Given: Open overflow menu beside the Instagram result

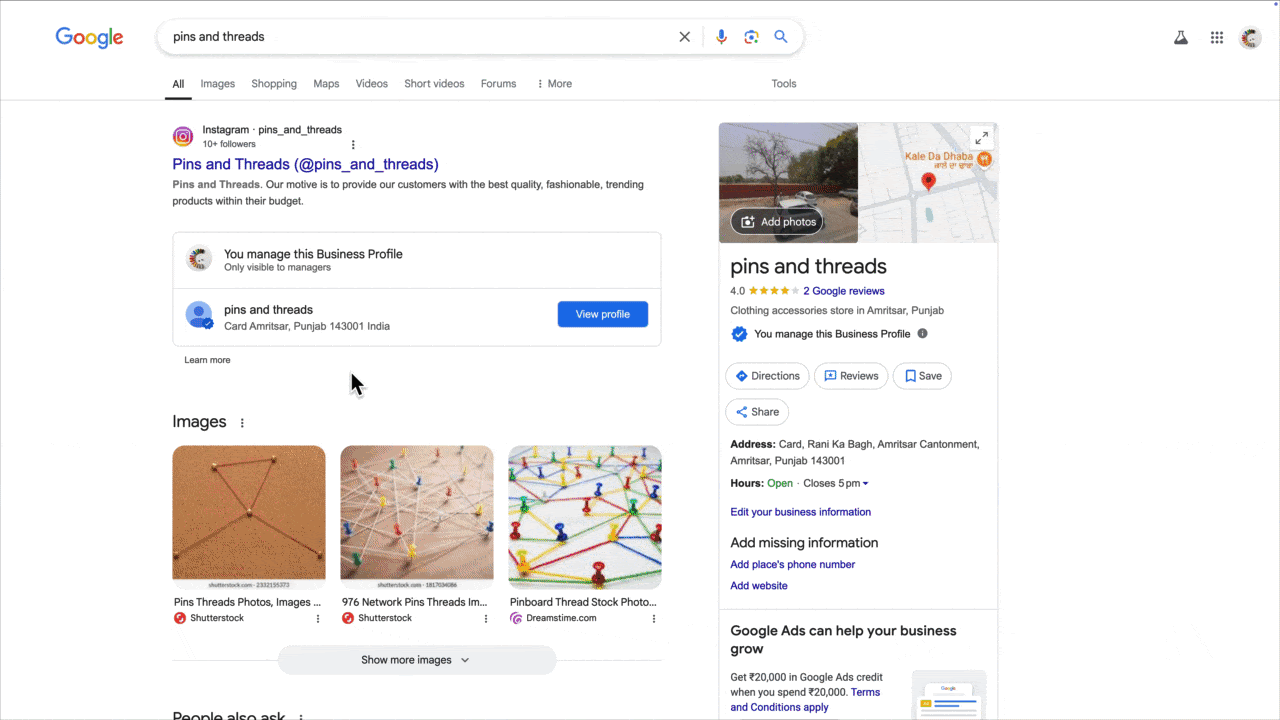Looking at the screenshot, I should tap(353, 144).
